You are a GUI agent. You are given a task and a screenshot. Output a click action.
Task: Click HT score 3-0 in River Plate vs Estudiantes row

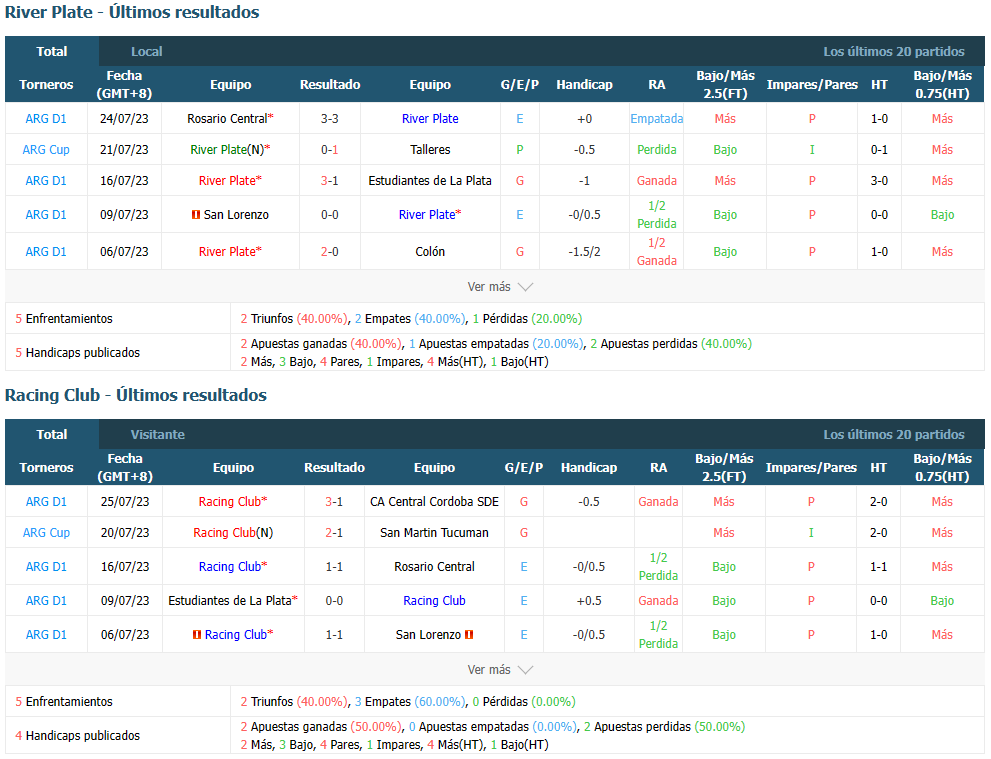pos(880,181)
